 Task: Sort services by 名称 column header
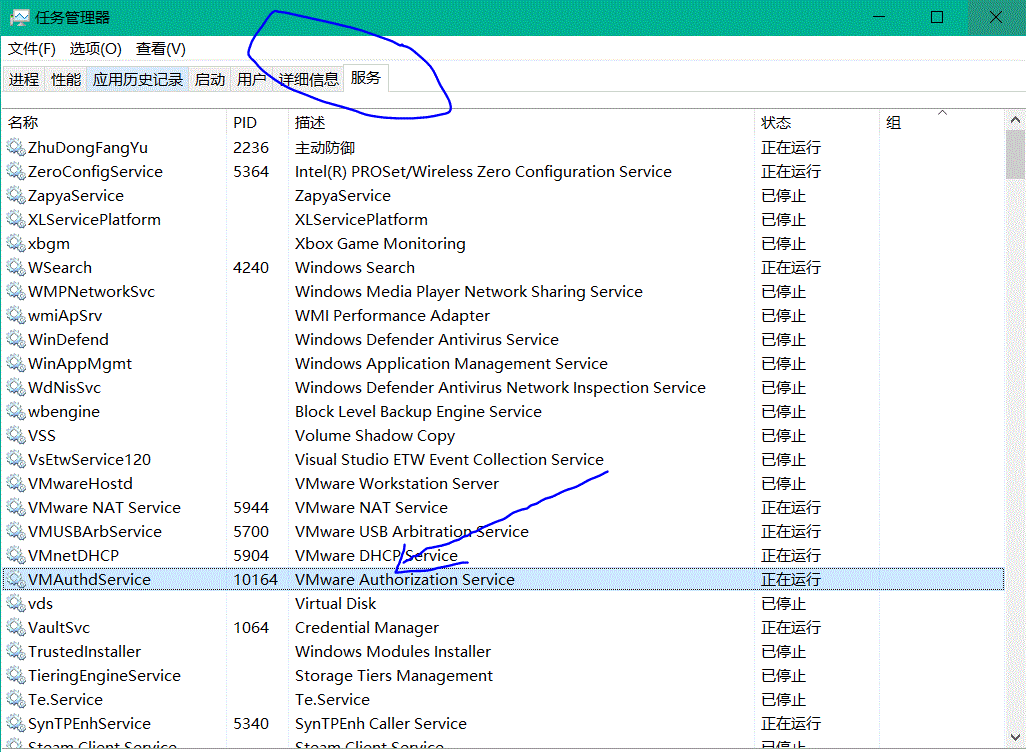[x=115, y=122]
